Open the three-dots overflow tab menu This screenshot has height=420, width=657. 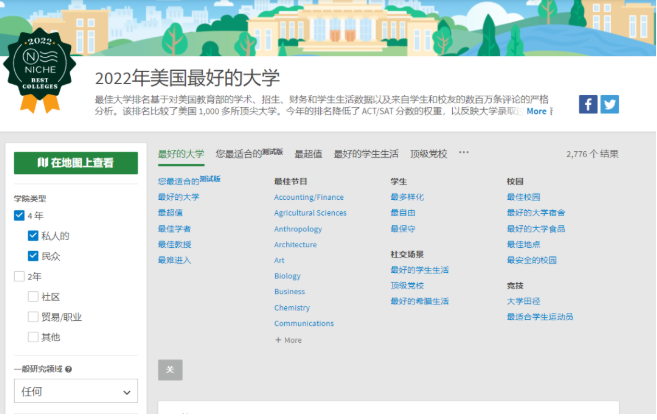463,153
